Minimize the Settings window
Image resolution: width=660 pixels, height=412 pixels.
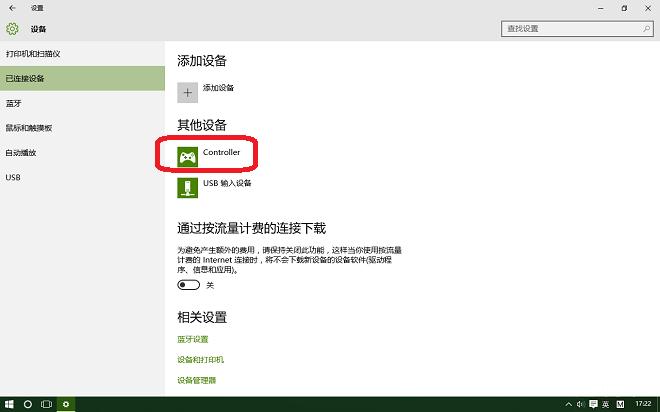(x=601, y=8)
